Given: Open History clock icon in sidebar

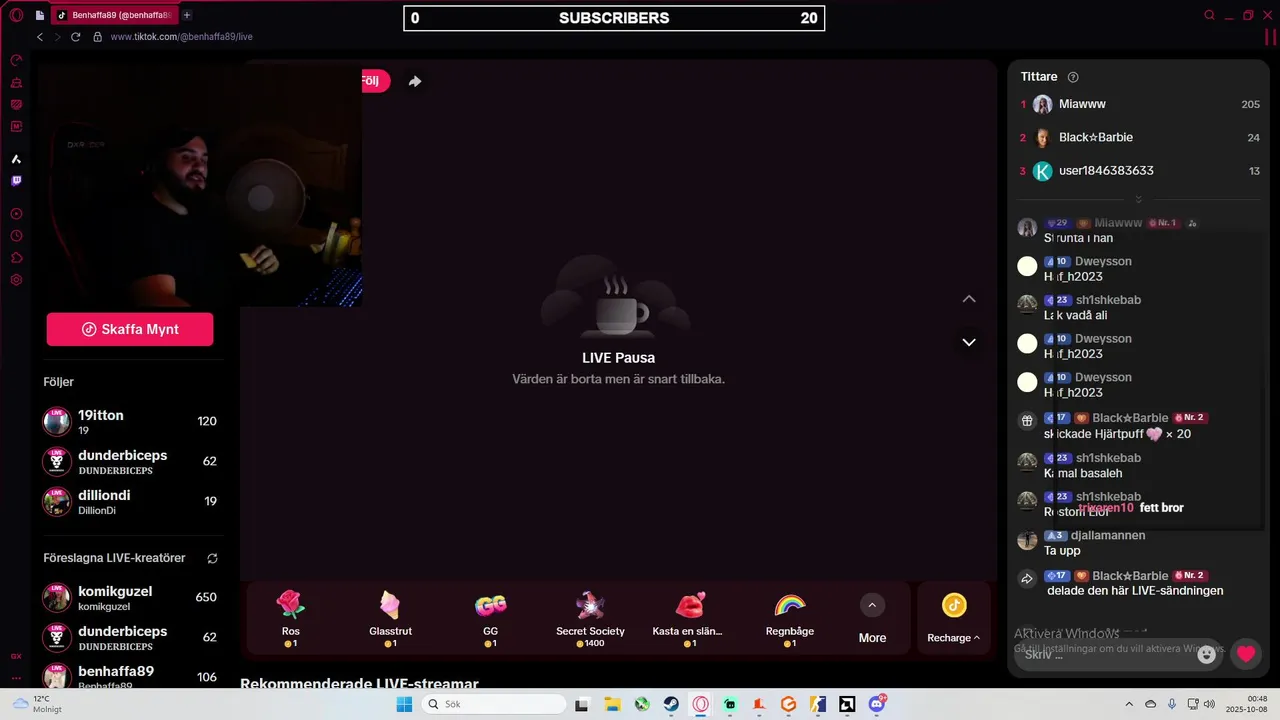Looking at the screenshot, I should pyautogui.click(x=16, y=236).
